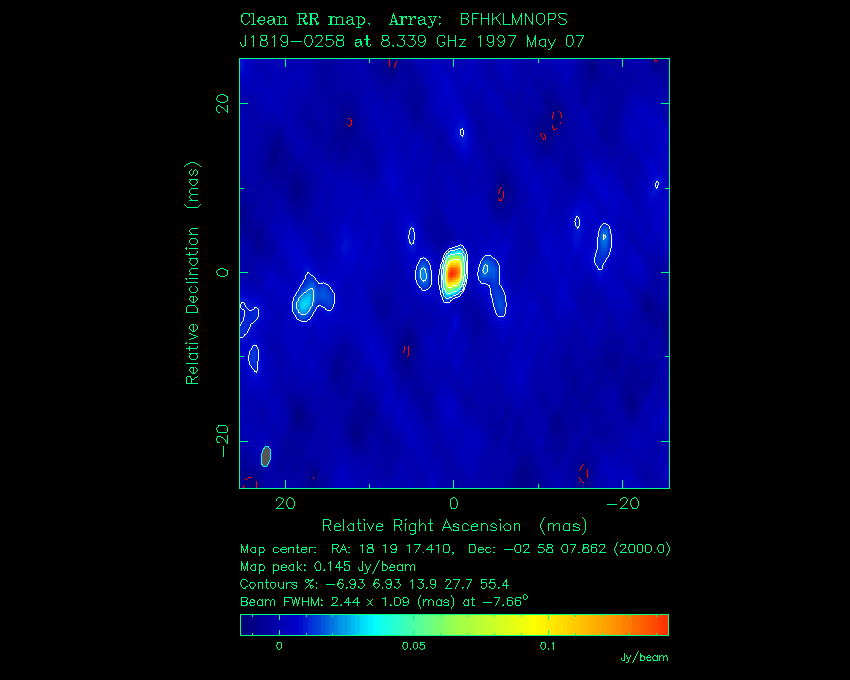Click the y-axis tick label '0'
Viewport: 850px width, 680px height.
point(222,272)
